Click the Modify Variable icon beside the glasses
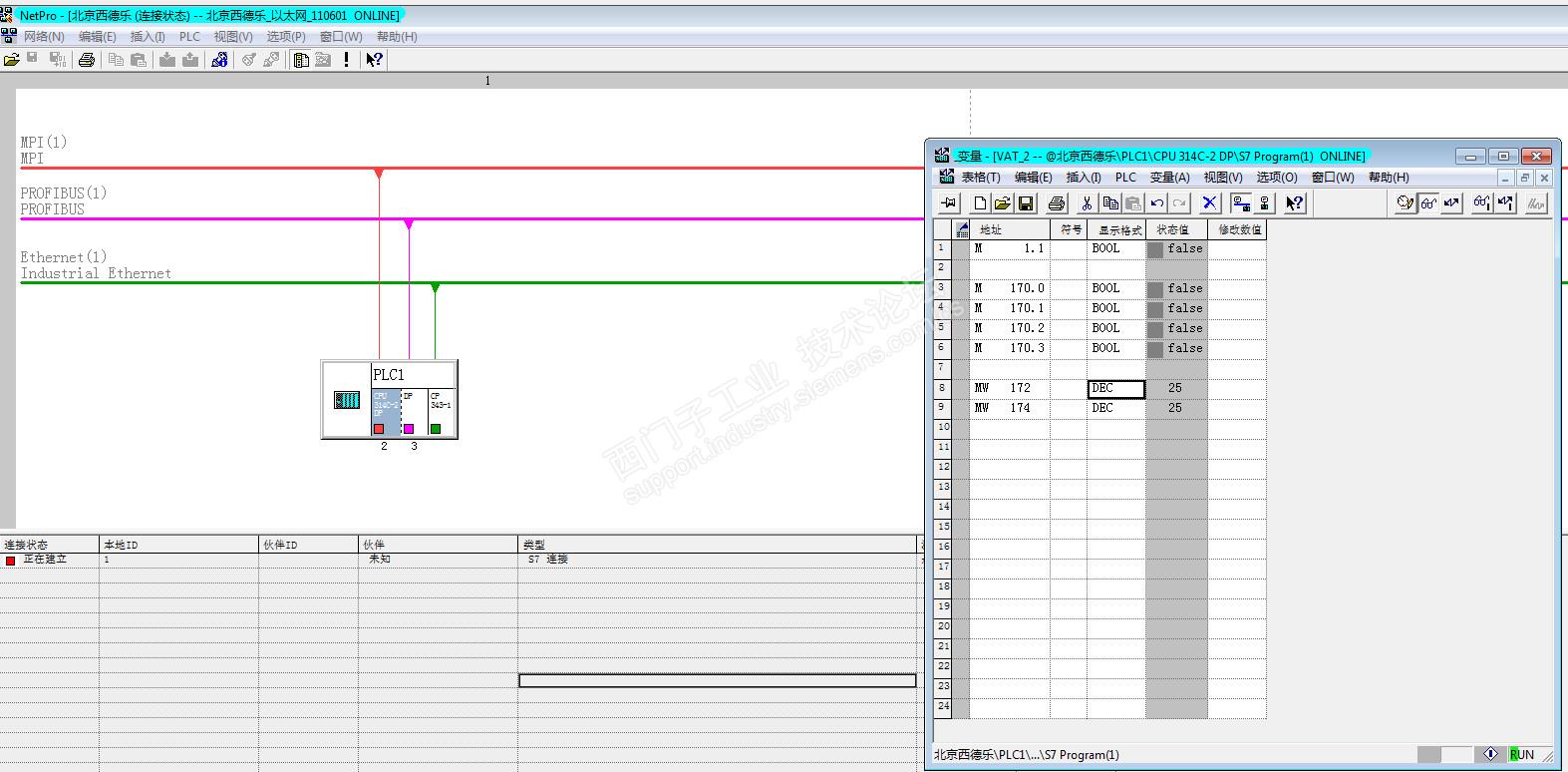 (x=1451, y=203)
